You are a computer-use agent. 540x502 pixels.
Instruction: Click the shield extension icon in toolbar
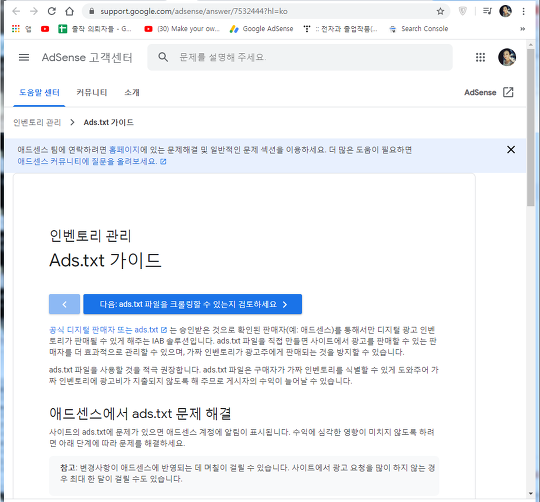pyautogui.click(x=463, y=11)
